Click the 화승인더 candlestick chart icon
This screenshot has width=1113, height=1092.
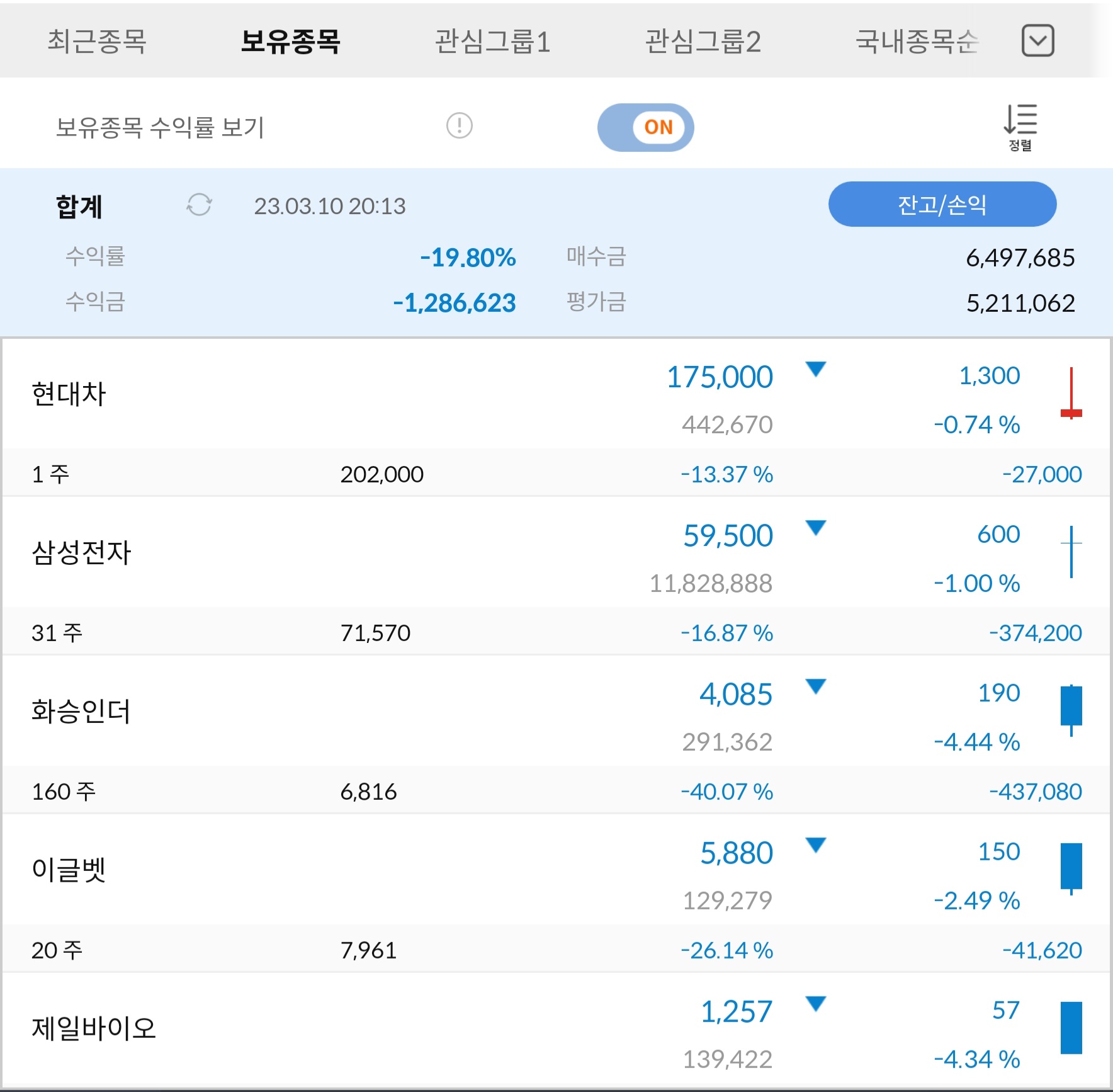pos(1071,711)
